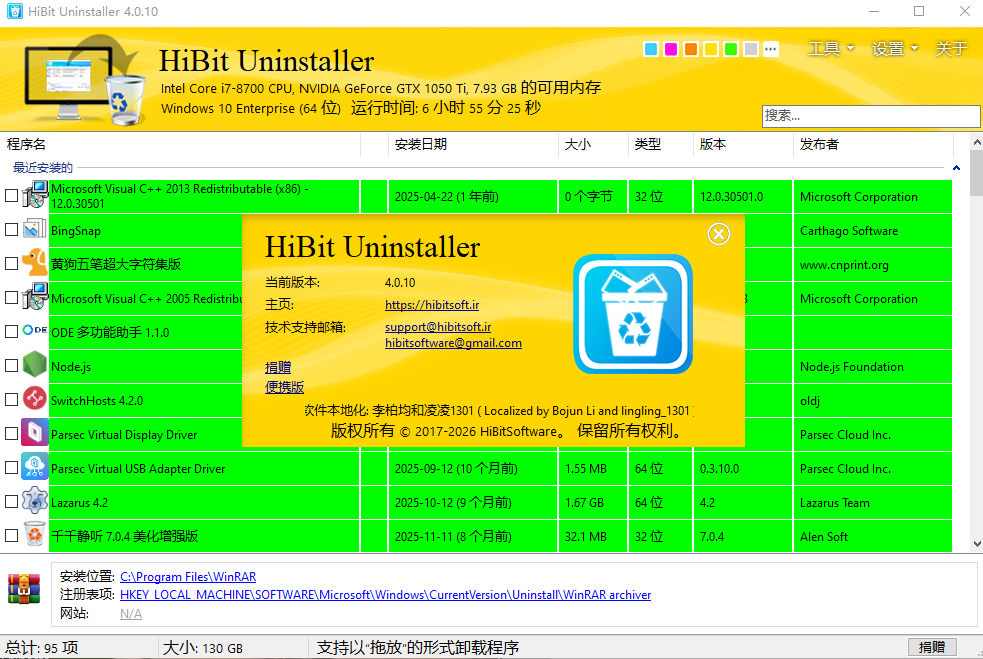Click the Visual C++ 2005 program icon
The height and width of the screenshot is (659, 983).
click(35, 297)
